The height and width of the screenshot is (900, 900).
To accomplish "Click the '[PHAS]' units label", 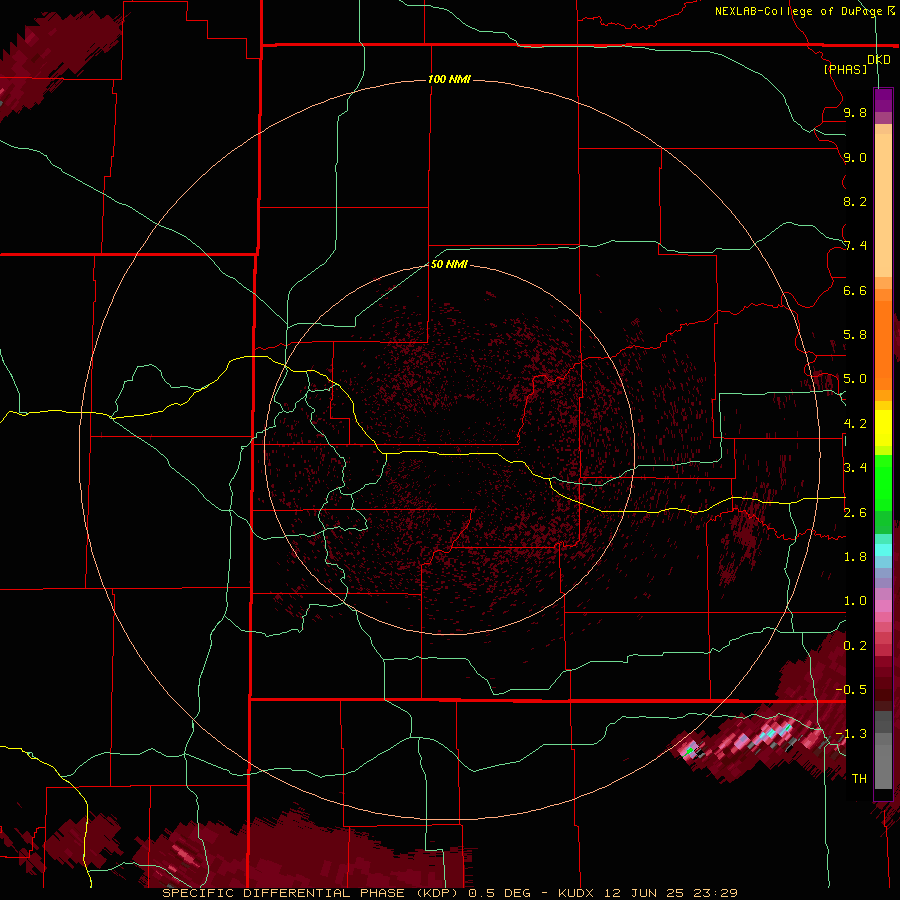I will 845,70.
